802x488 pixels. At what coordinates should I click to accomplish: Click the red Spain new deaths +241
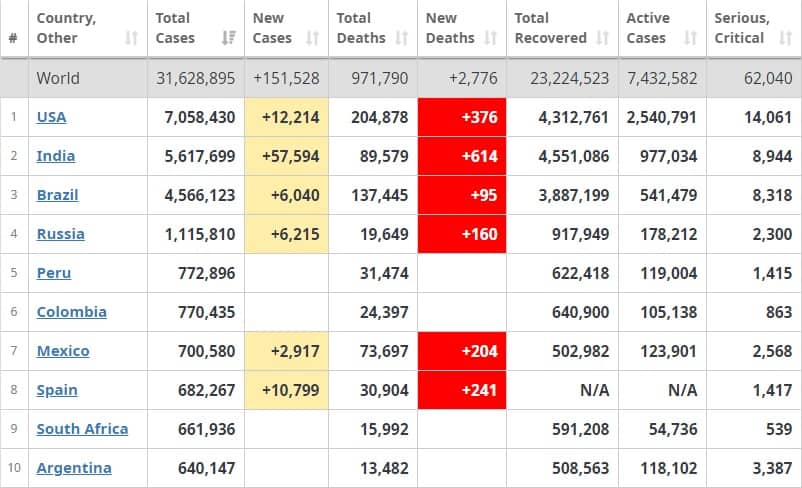[462, 390]
